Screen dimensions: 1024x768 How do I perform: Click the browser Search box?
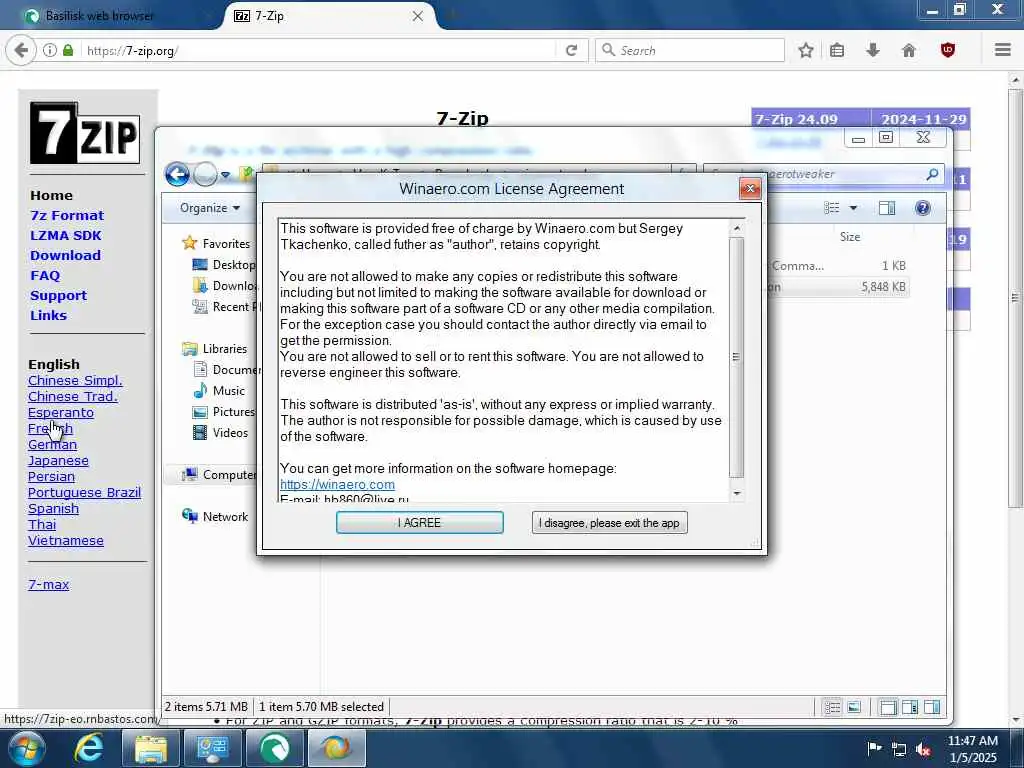click(x=690, y=50)
